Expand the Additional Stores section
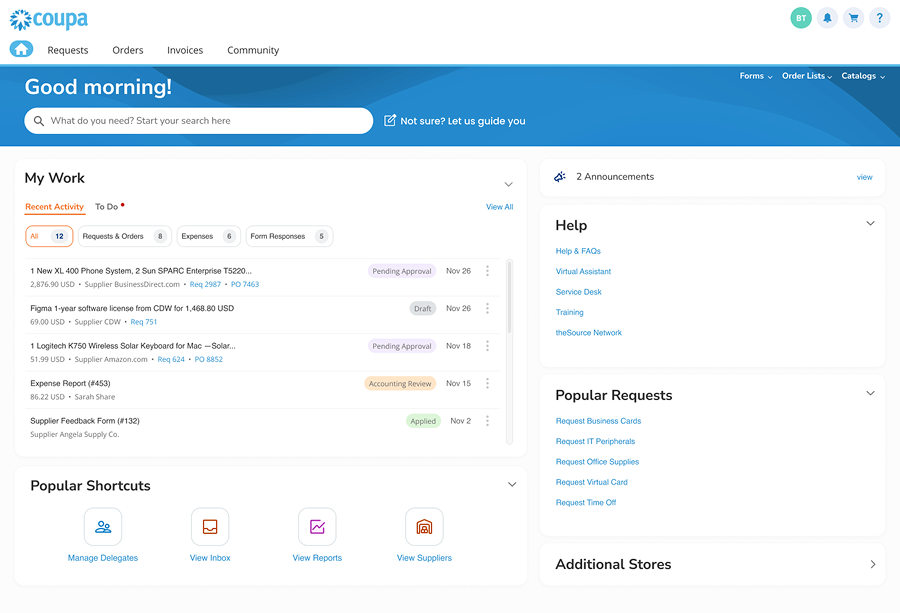900x613 pixels. [872, 564]
